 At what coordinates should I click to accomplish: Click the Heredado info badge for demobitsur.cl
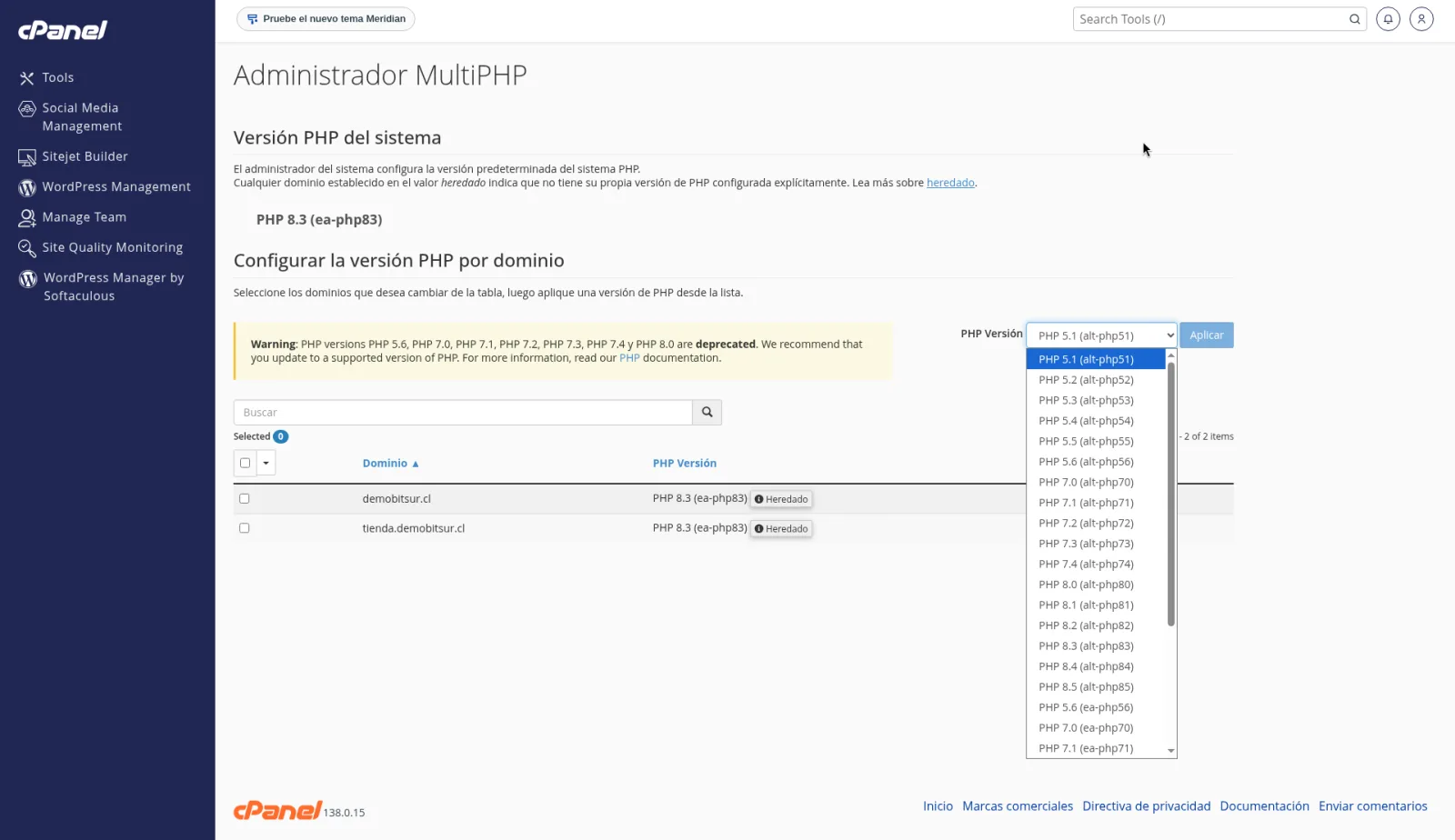pos(781,499)
